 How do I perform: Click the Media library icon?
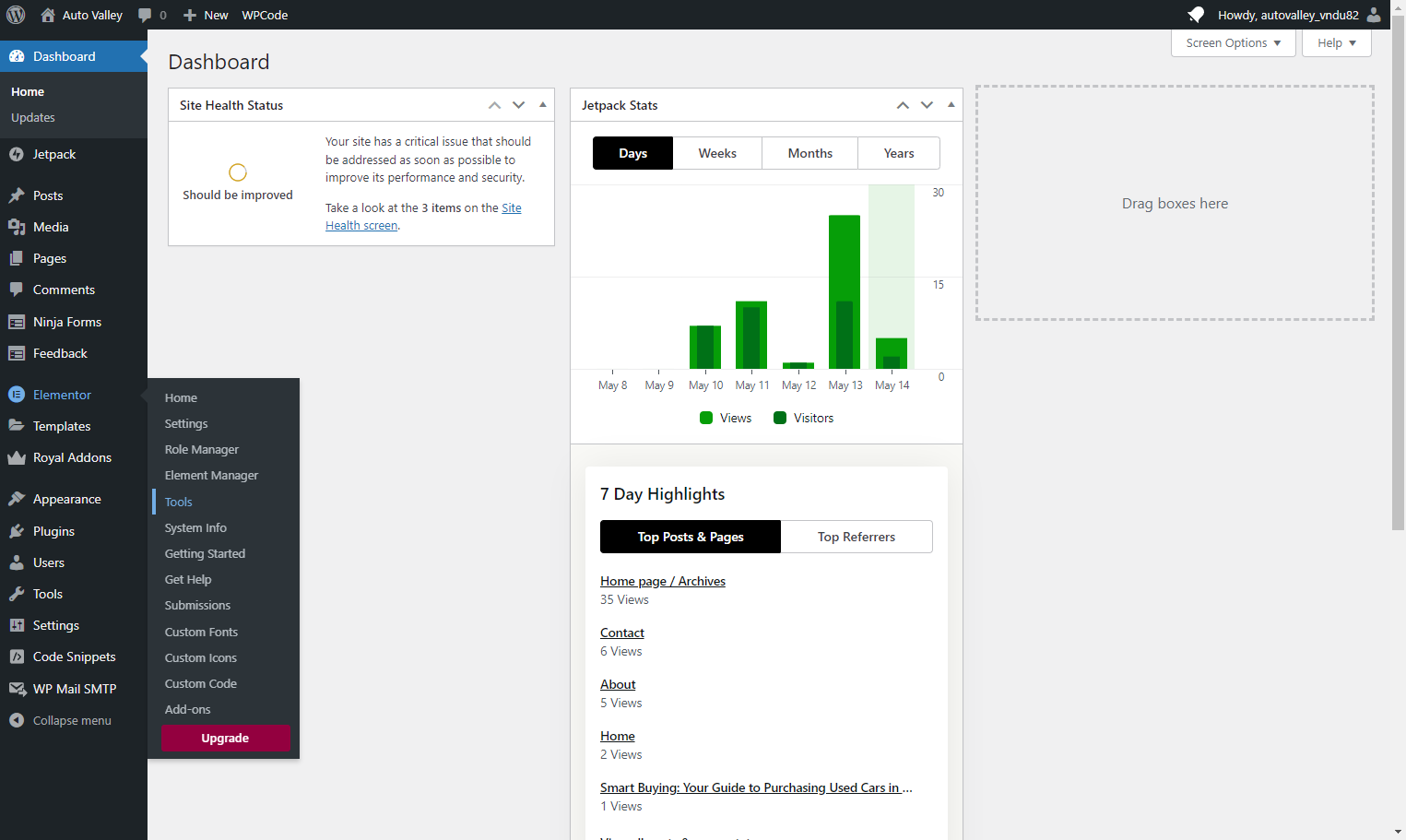(x=17, y=227)
